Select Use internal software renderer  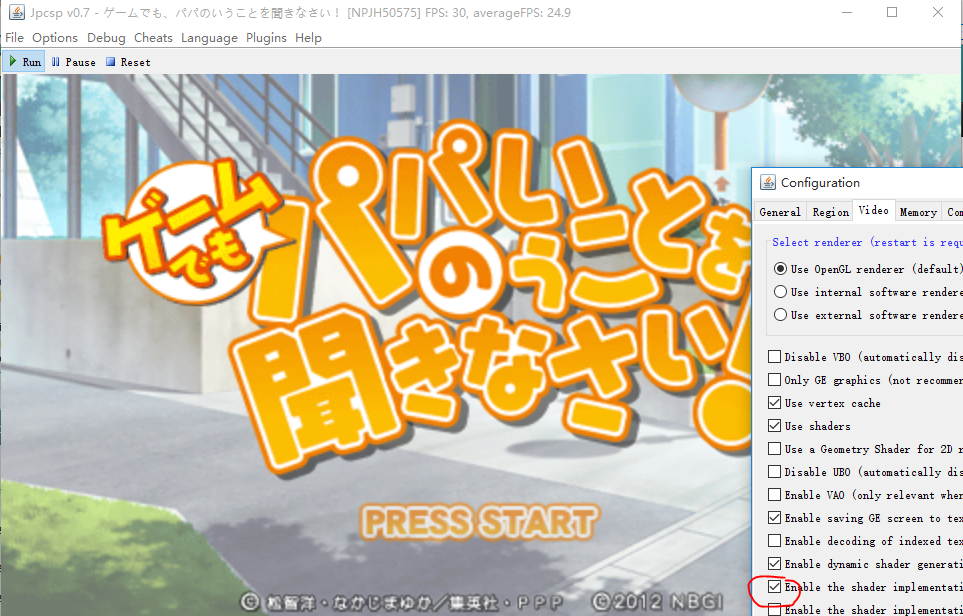pyautogui.click(x=781, y=292)
